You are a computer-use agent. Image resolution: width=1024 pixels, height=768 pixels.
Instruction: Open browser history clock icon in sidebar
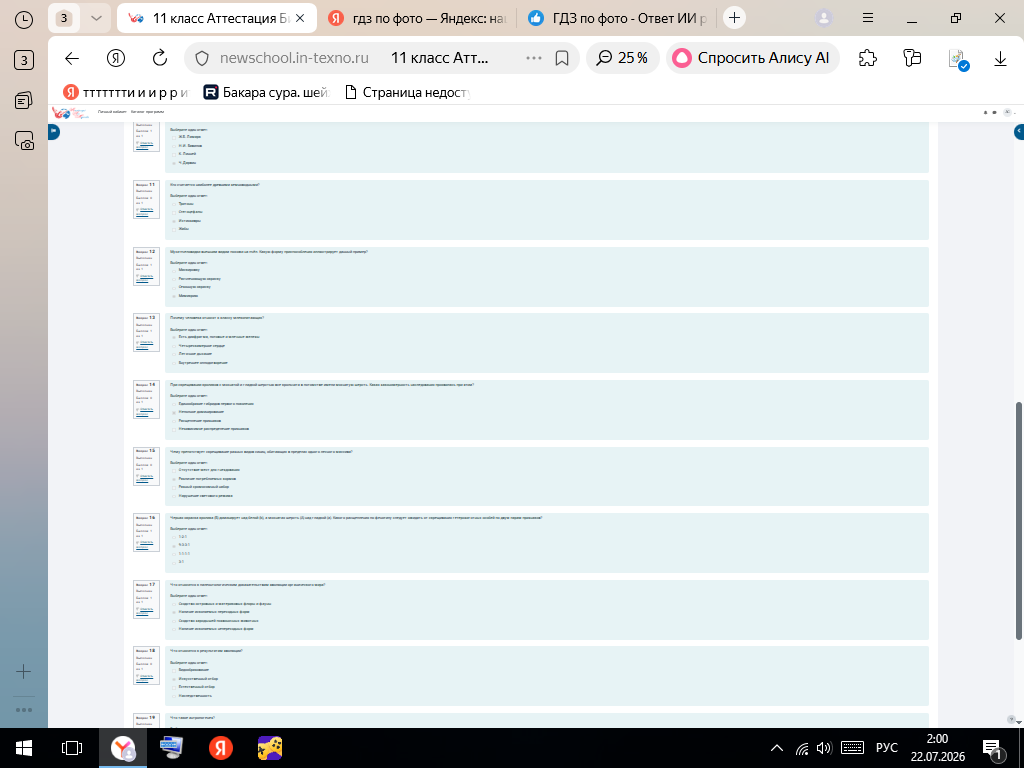pyautogui.click(x=24, y=20)
